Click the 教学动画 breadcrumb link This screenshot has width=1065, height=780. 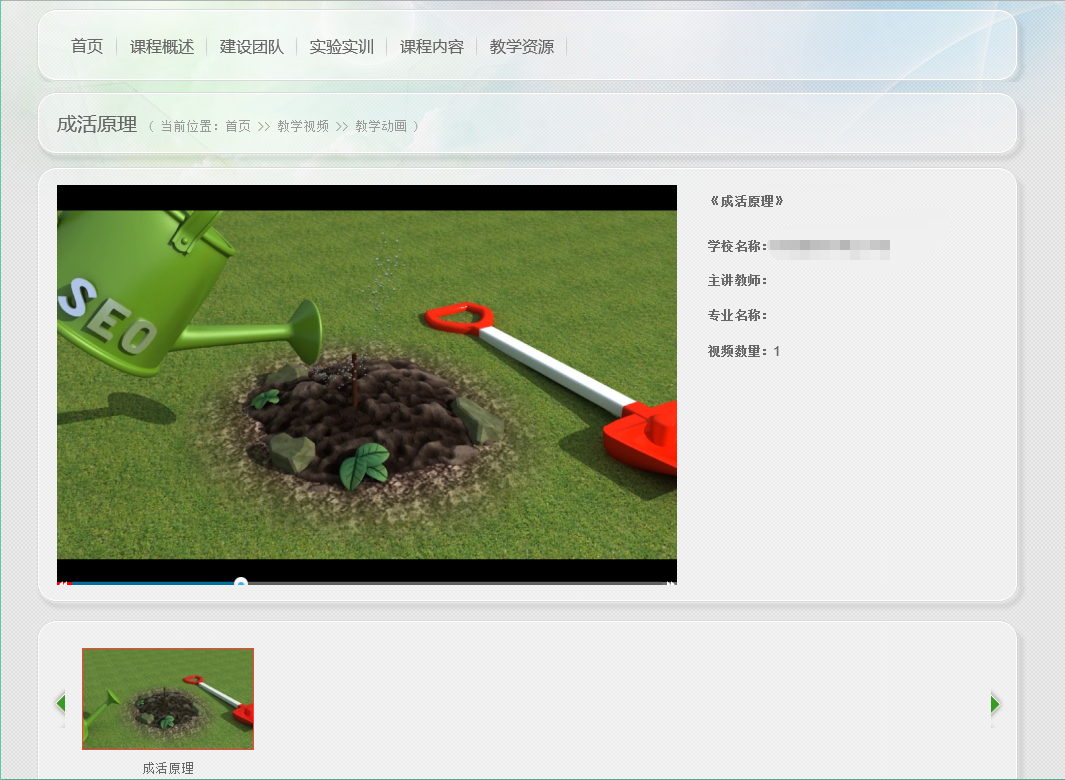pyautogui.click(x=381, y=126)
